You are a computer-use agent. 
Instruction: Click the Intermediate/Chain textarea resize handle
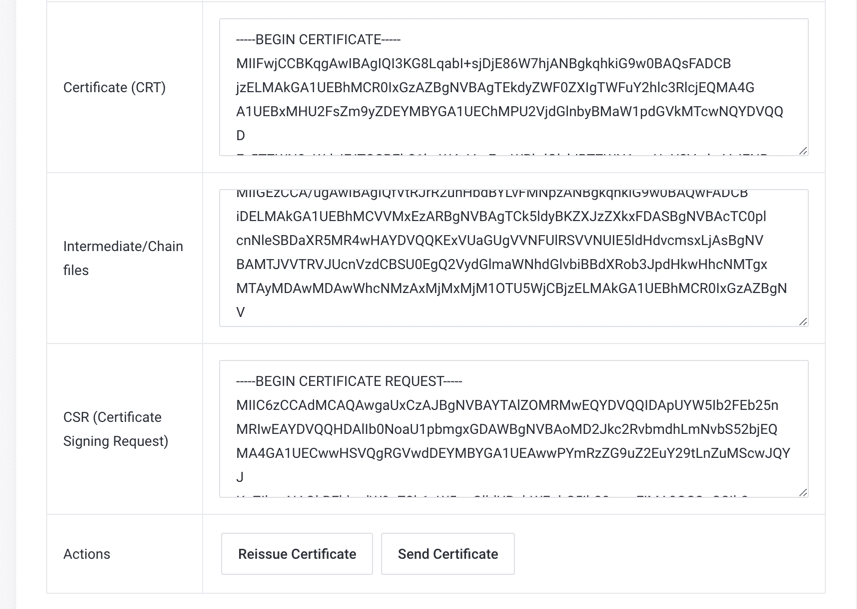coord(803,321)
